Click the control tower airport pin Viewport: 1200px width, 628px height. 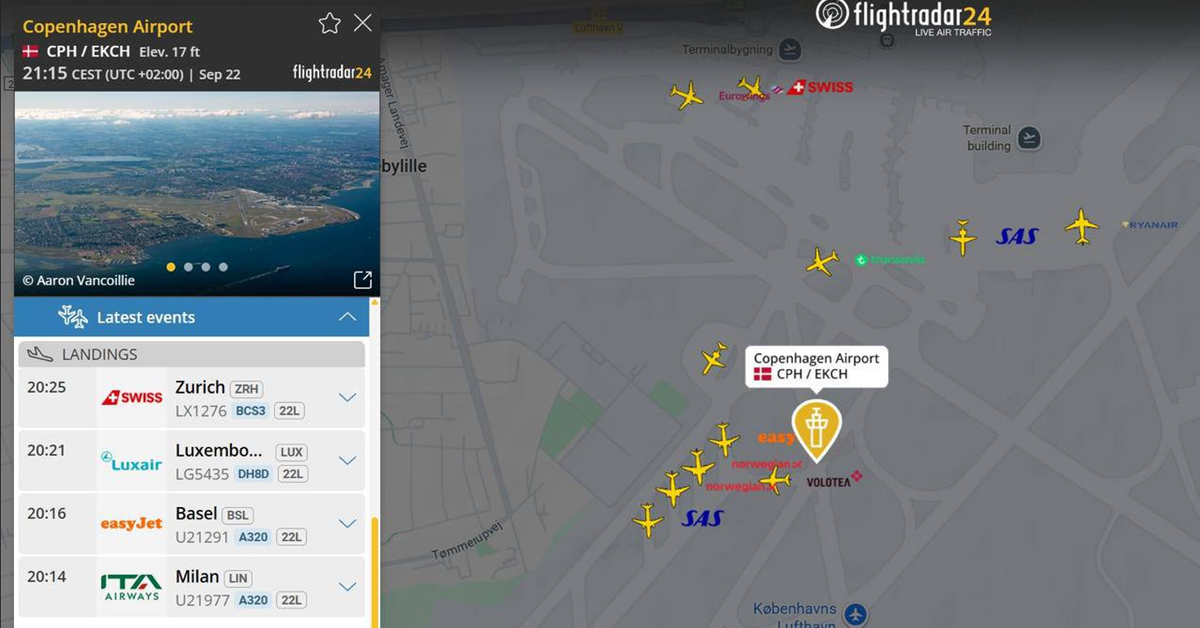coord(816,429)
